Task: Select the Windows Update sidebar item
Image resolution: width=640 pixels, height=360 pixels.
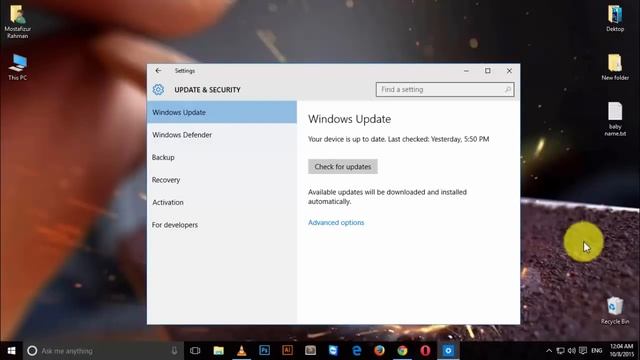Action: [x=222, y=112]
